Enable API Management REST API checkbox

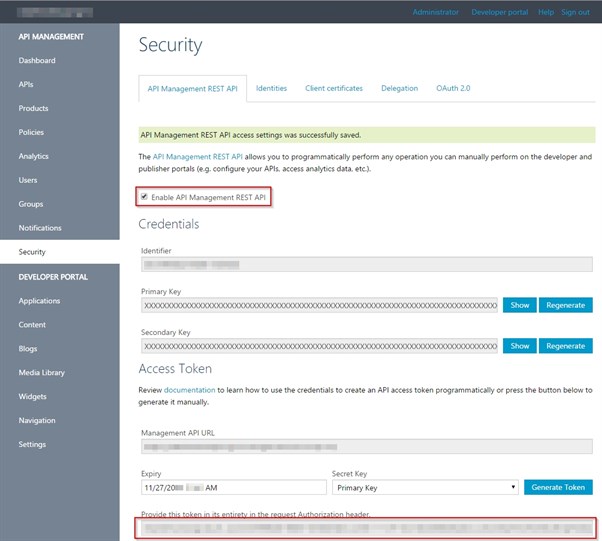tap(145, 197)
